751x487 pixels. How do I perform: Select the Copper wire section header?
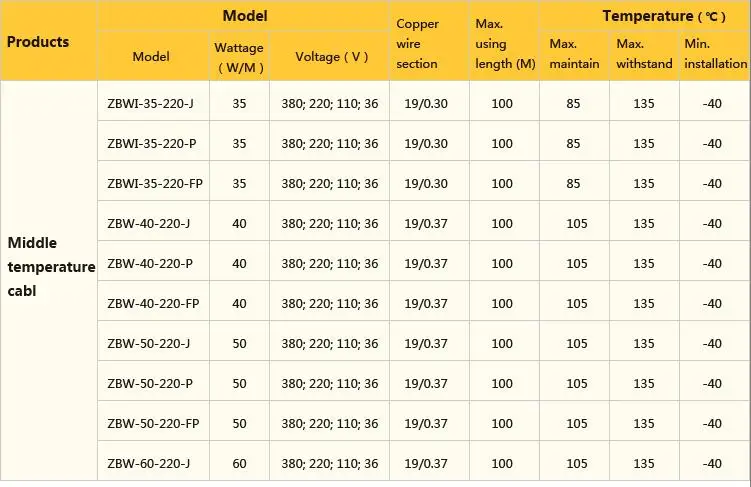417,44
